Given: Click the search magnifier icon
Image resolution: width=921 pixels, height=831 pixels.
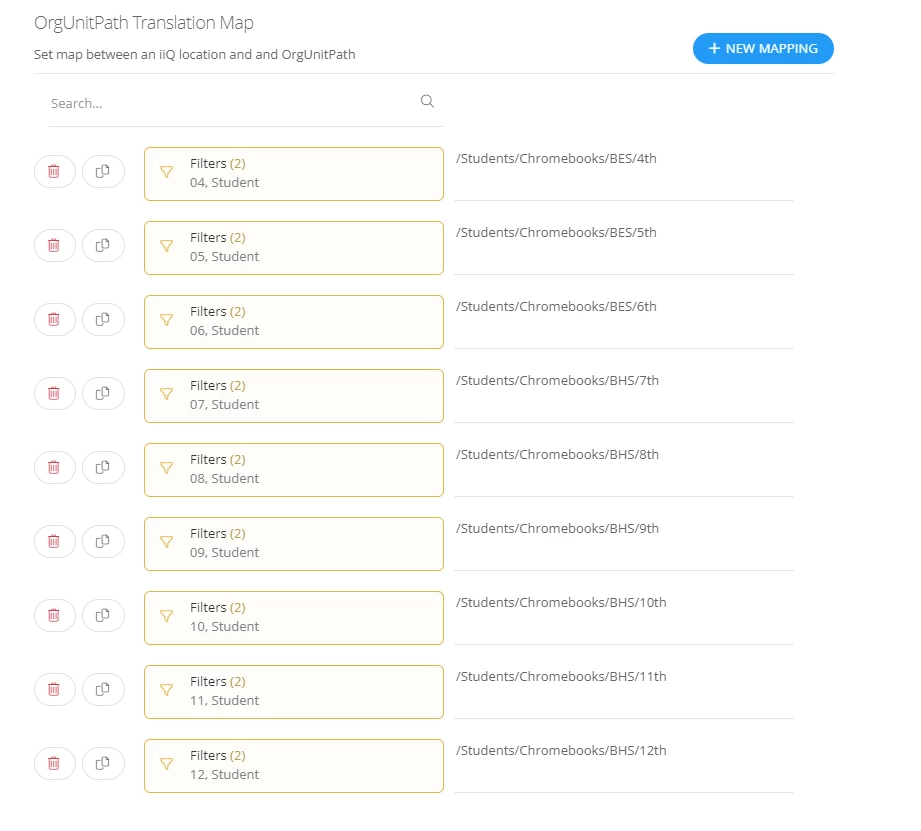Looking at the screenshot, I should (427, 102).
